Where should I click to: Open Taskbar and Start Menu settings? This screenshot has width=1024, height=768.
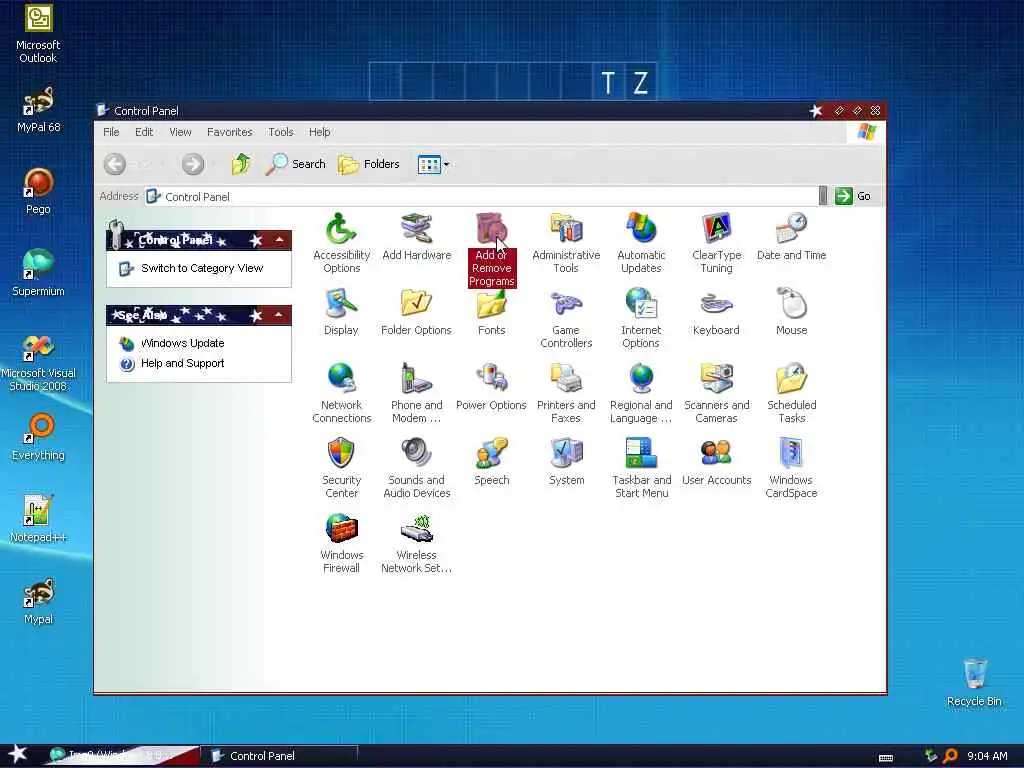(641, 468)
